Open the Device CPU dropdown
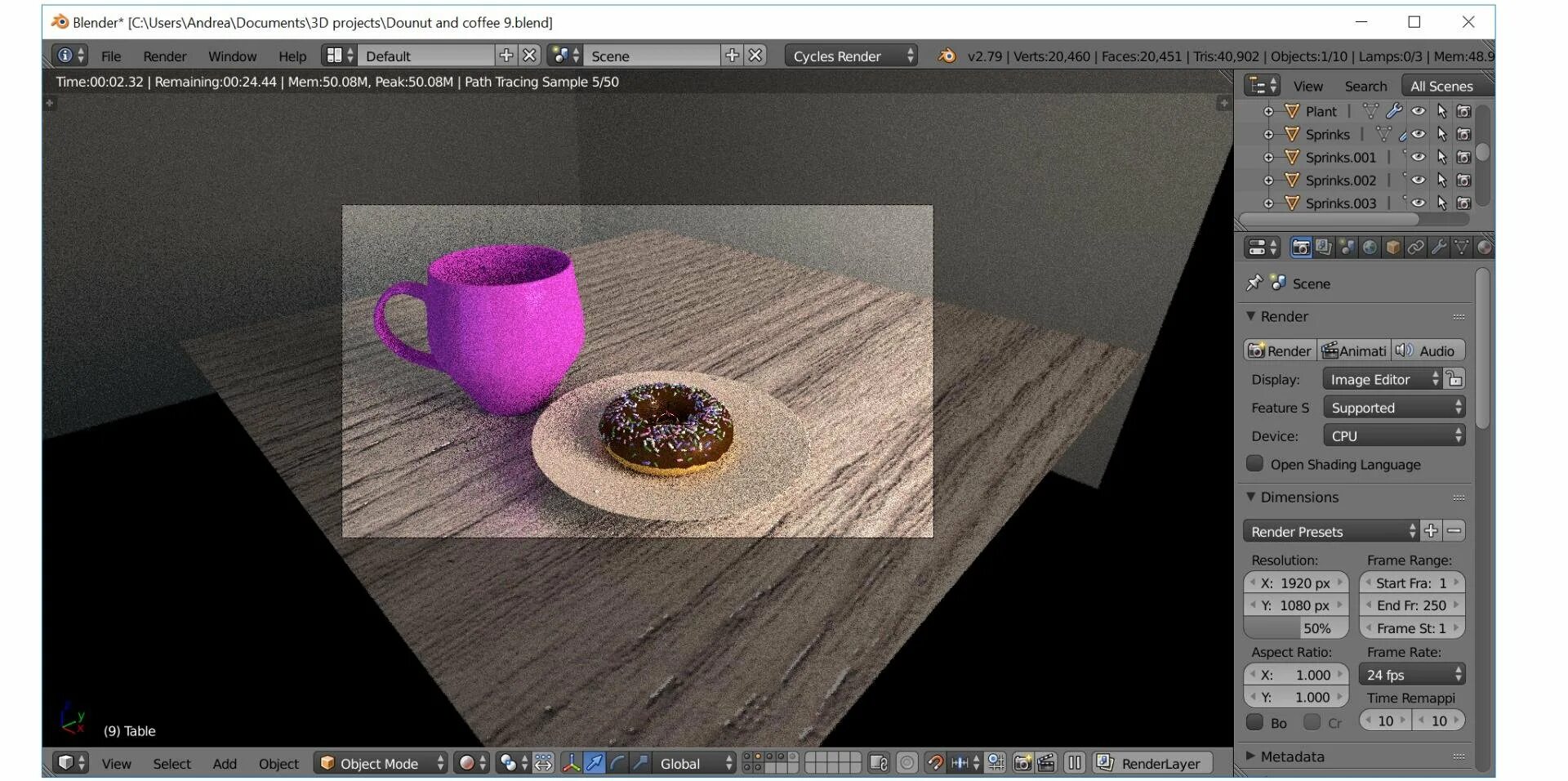The width and height of the screenshot is (1568, 781). tap(1394, 435)
